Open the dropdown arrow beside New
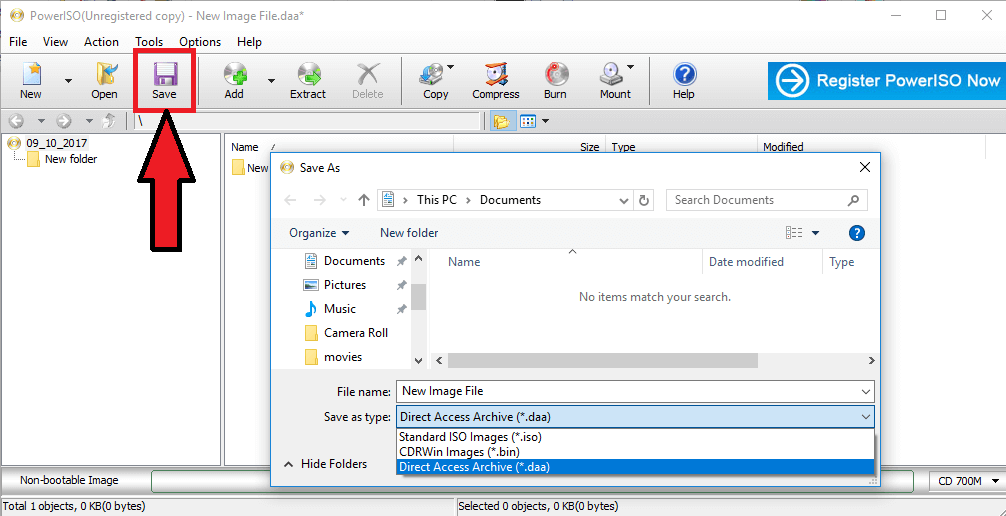Screen dimensions: 1006x516 click(x=68, y=81)
